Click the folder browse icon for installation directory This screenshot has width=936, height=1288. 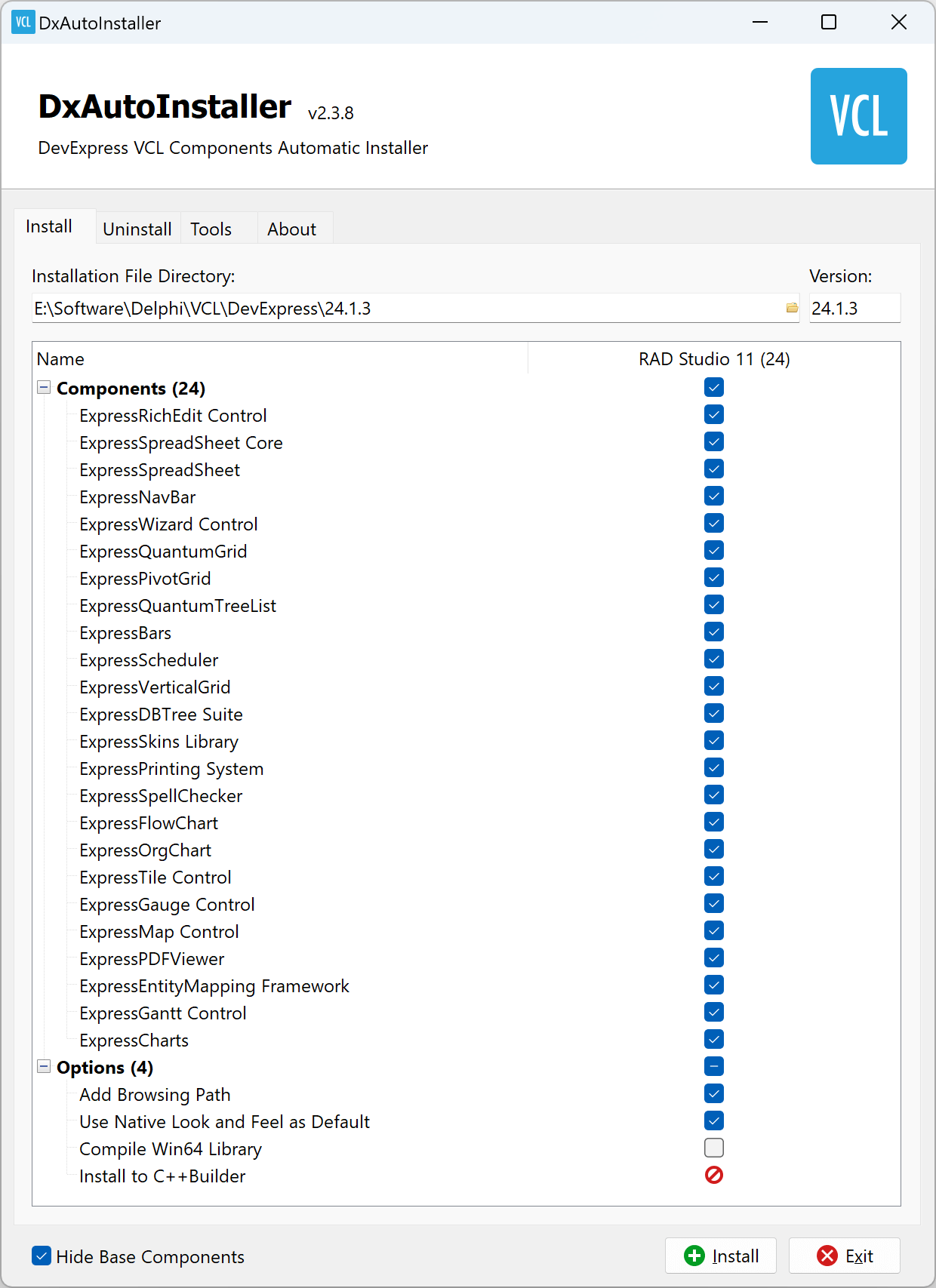pos(792,308)
